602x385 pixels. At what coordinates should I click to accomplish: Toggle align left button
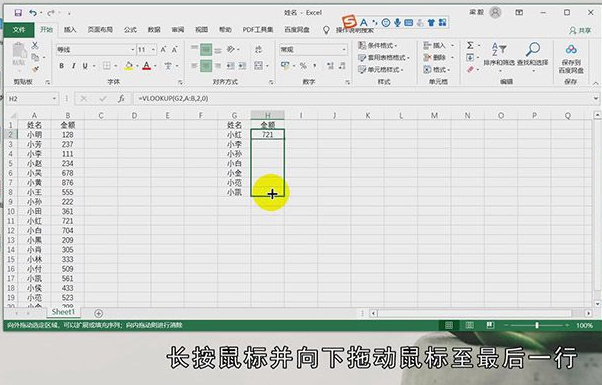click(x=194, y=66)
